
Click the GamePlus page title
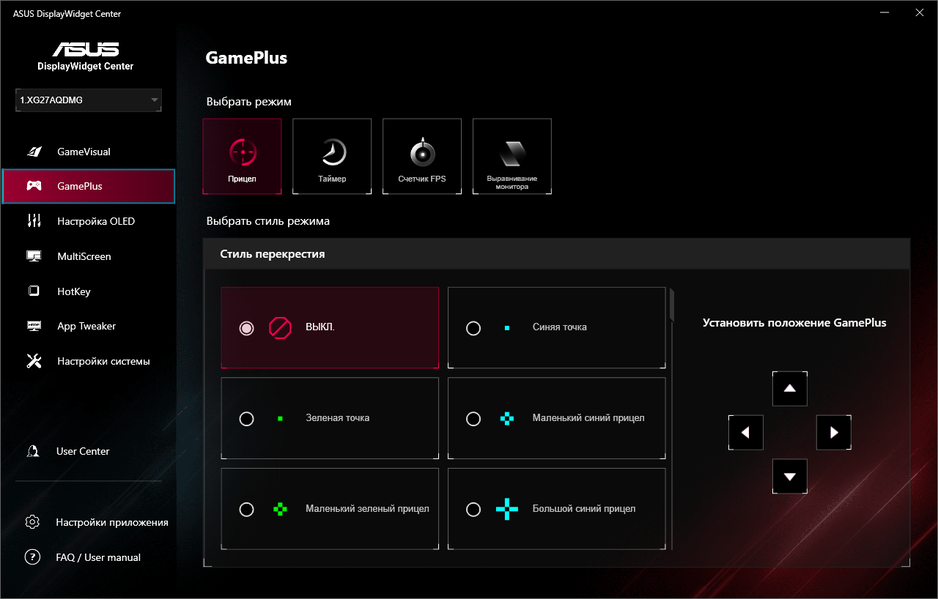pyautogui.click(x=246, y=58)
